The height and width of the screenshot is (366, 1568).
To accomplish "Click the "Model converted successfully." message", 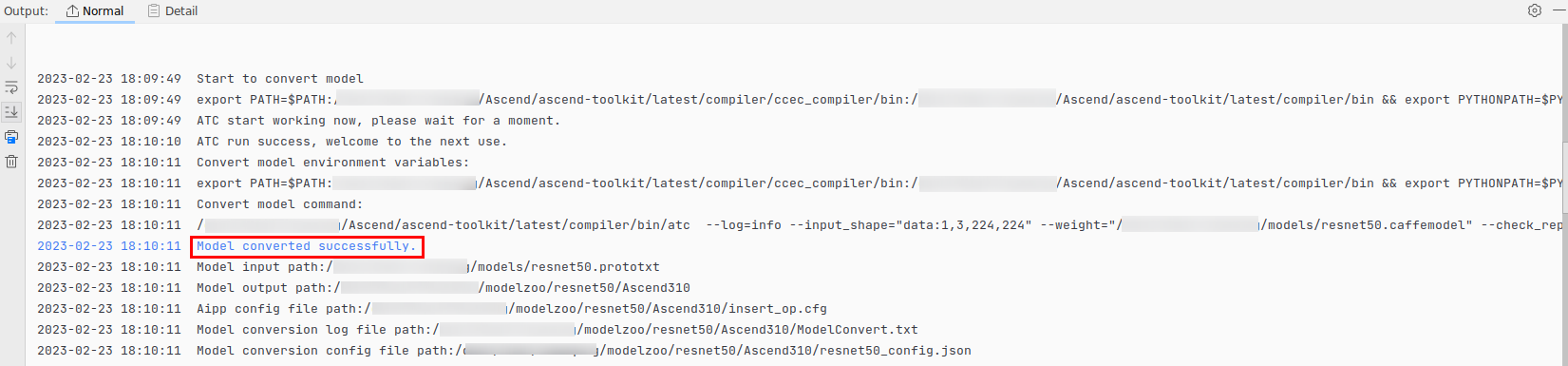I will click(306, 246).
